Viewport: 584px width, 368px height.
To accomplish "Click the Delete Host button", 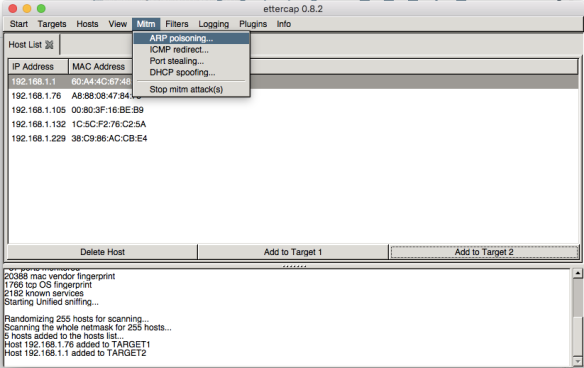I will (x=102, y=252).
